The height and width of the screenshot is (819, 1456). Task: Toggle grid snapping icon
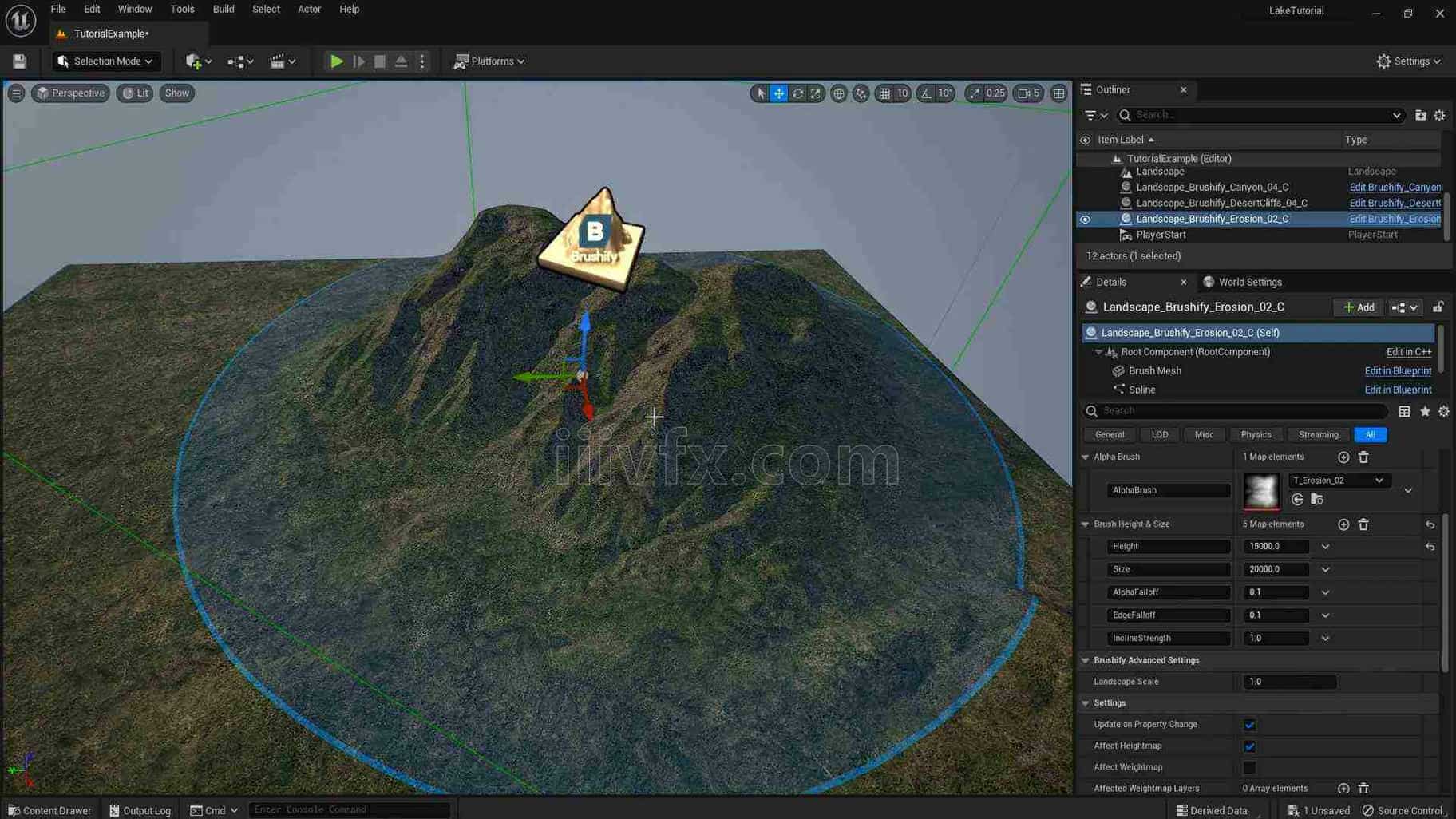884,93
